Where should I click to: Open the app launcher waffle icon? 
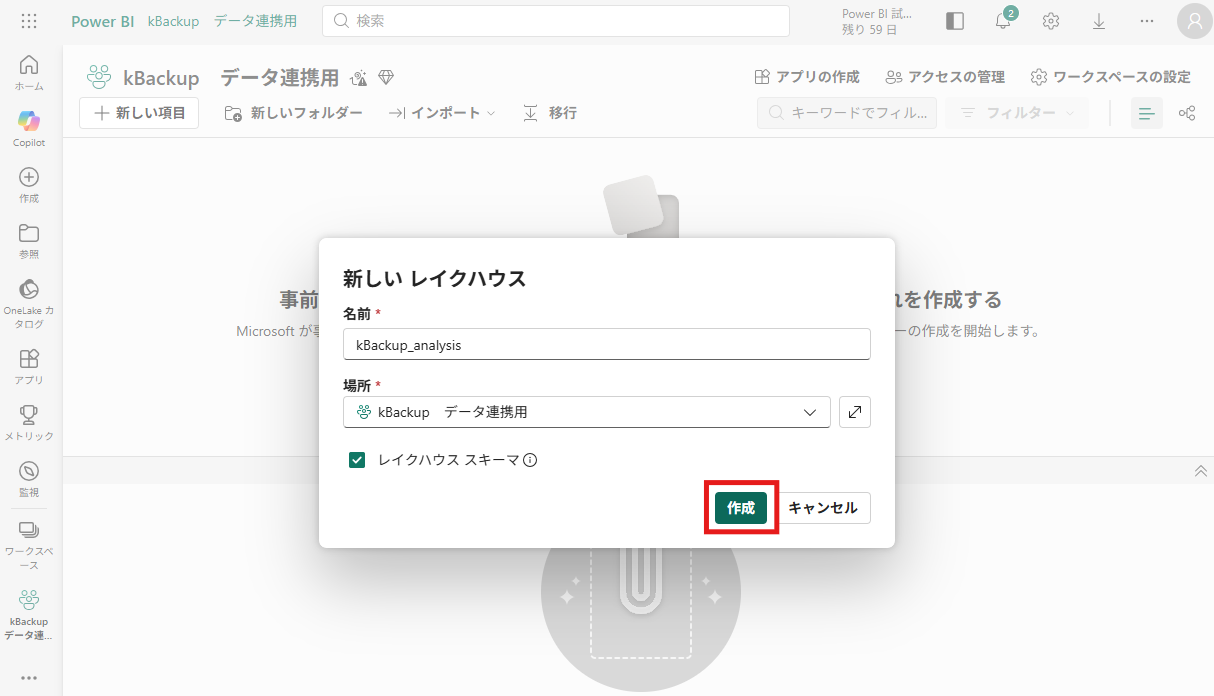tap(29, 21)
